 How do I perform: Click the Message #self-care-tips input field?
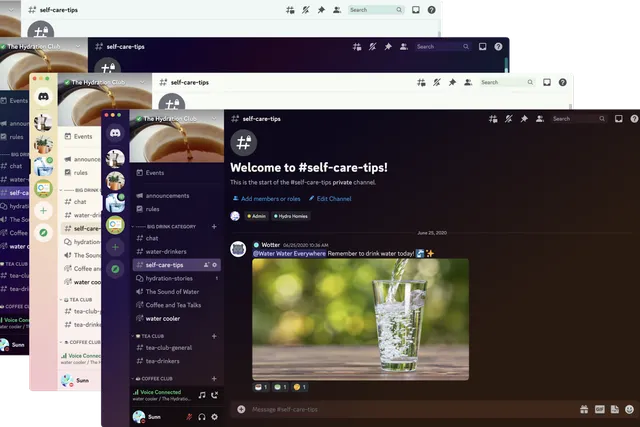click(x=400, y=409)
